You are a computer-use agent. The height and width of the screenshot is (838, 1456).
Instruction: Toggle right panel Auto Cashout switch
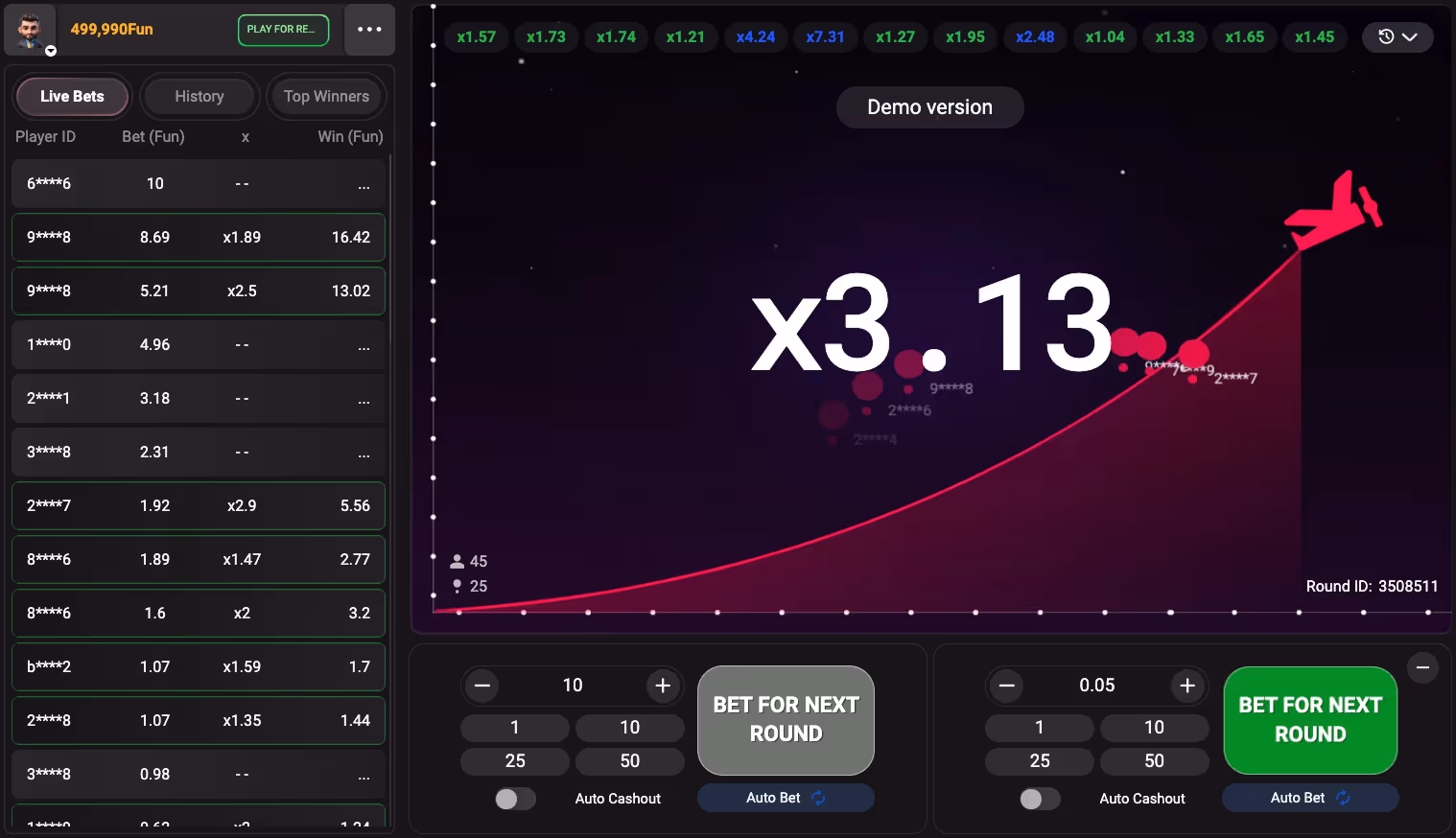(1040, 799)
